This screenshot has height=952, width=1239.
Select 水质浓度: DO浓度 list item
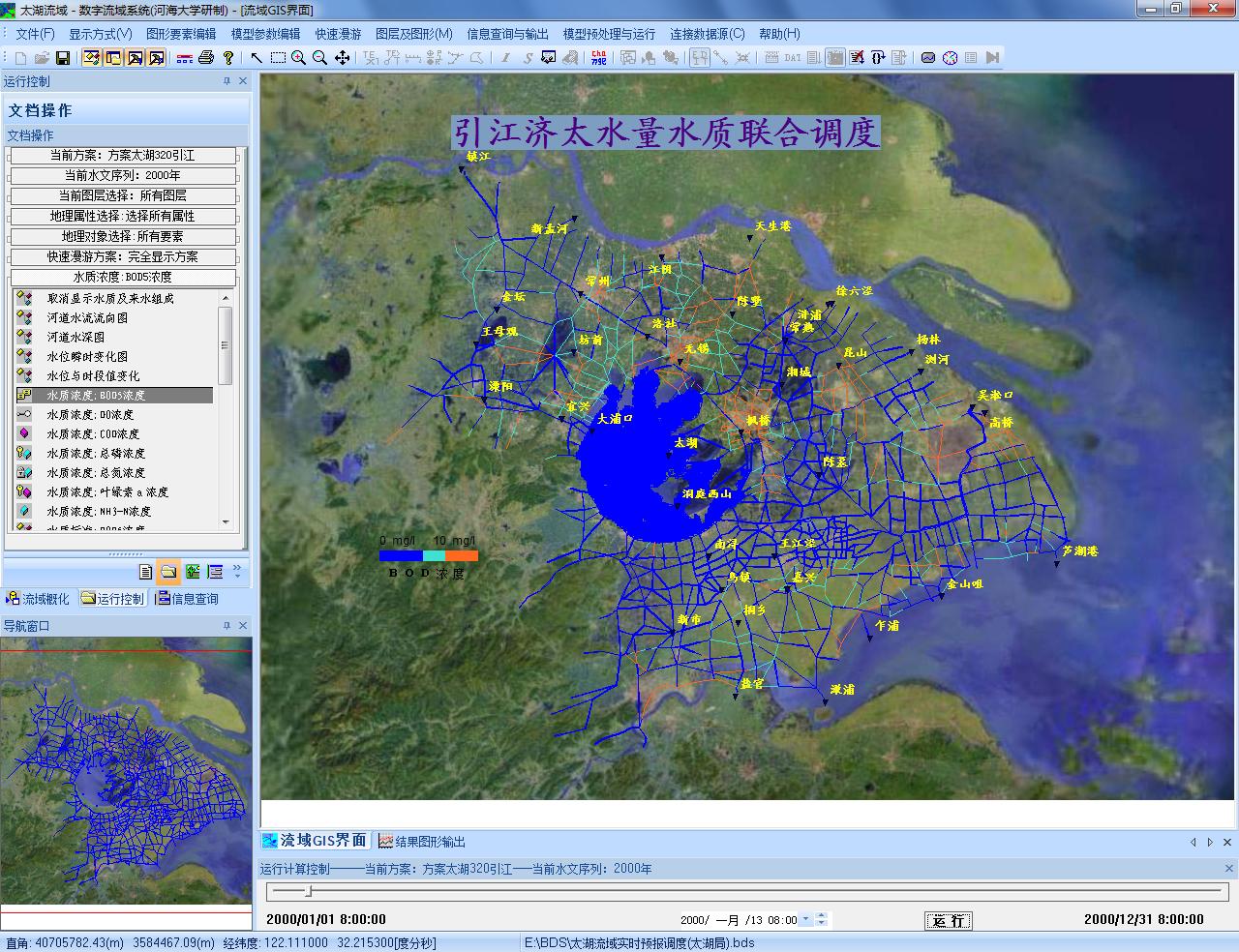pyautogui.click(x=90, y=415)
